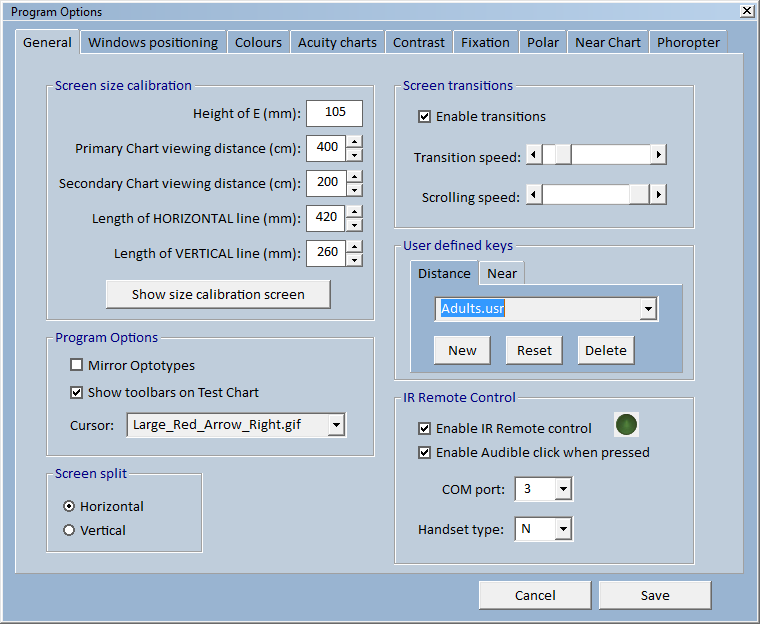This screenshot has width=760, height=624.
Task: Click the Delete user keys button
Action: (606, 350)
